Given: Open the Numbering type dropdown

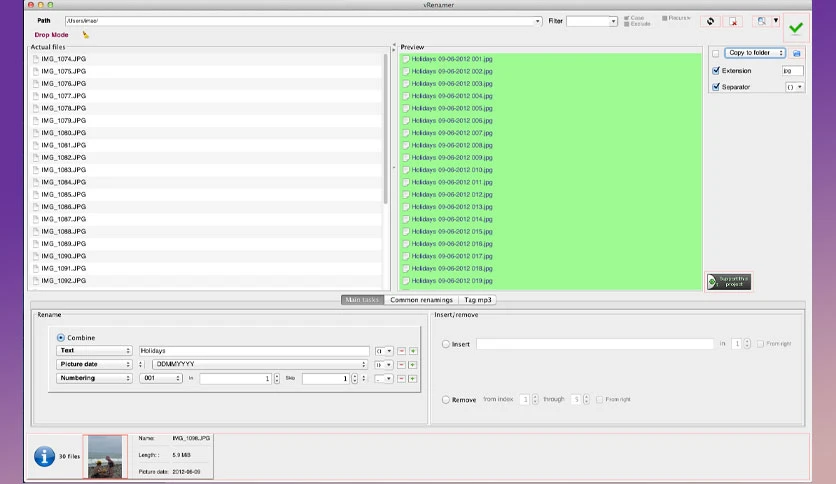Looking at the screenshot, I should coord(94,378).
